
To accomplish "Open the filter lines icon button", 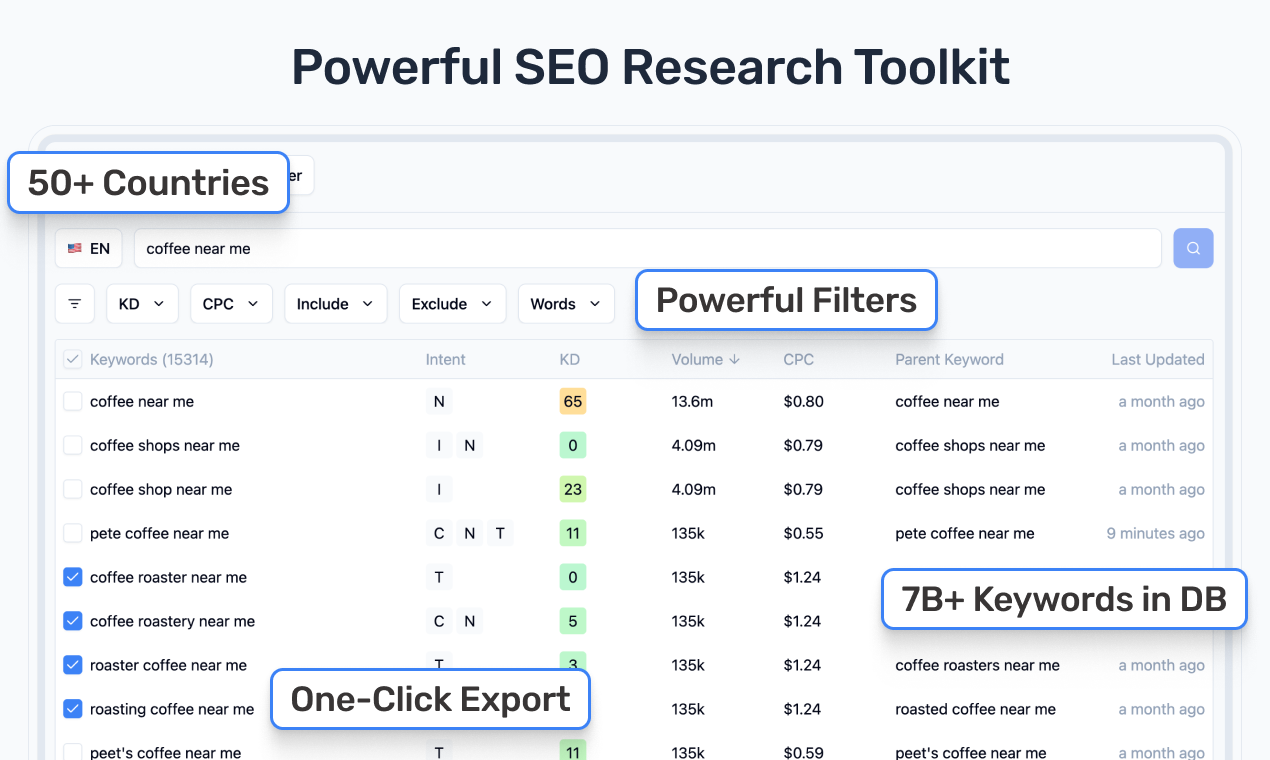I will coord(75,304).
